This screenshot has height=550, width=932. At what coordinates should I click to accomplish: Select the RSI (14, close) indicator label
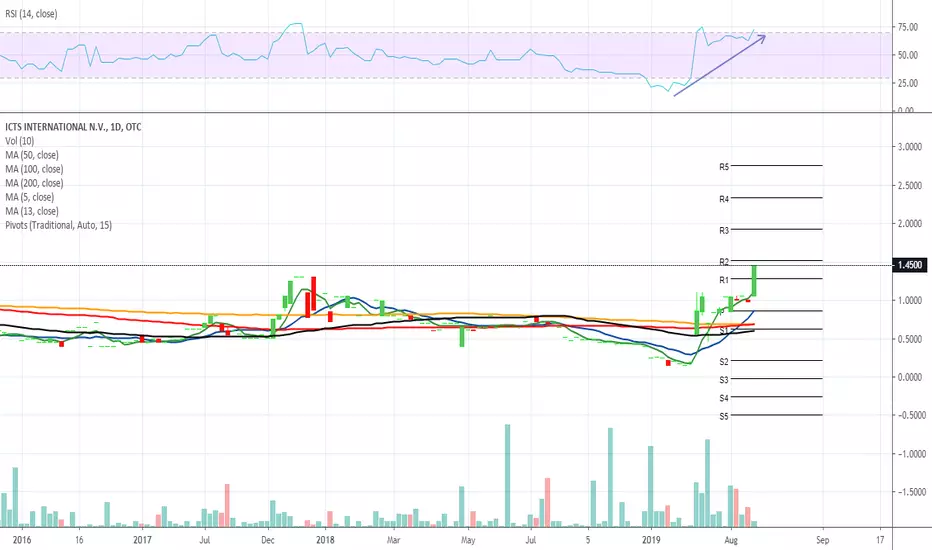31,14
